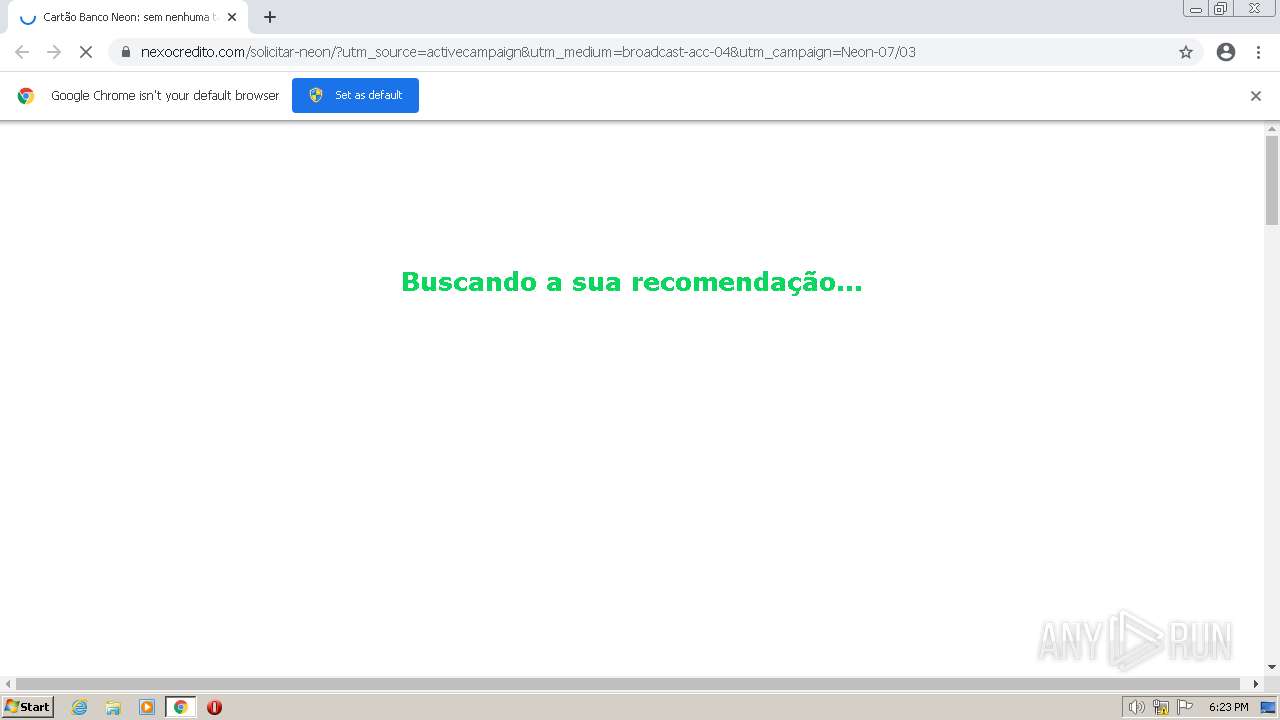Stop loading the page
Image resolution: width=1280 pixels, height=720 pixels.
[x=86, y=52]
